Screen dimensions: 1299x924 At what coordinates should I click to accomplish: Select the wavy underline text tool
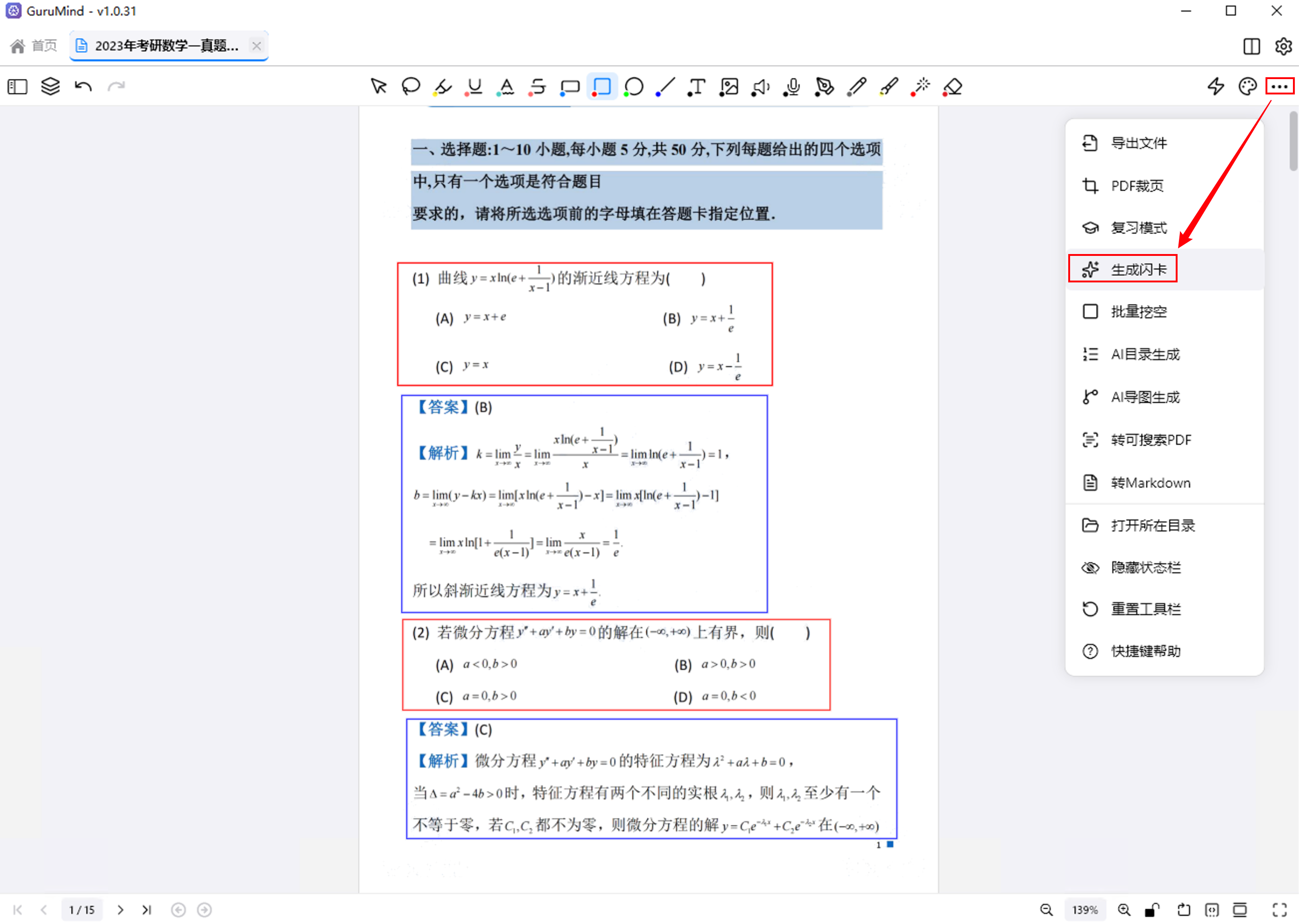point(506,87)
